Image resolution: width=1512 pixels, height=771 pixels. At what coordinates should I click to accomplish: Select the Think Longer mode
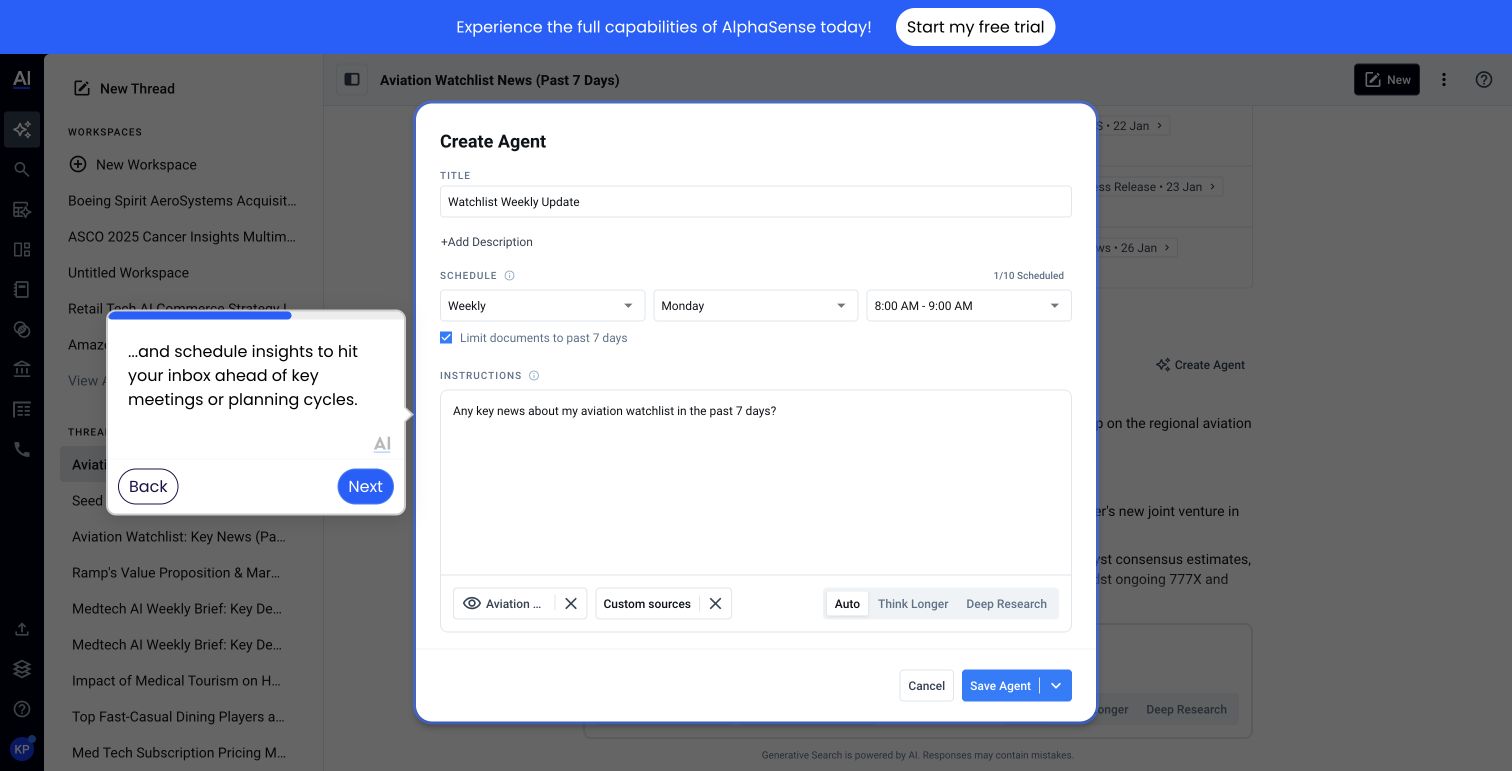click(x=913, y=604)
